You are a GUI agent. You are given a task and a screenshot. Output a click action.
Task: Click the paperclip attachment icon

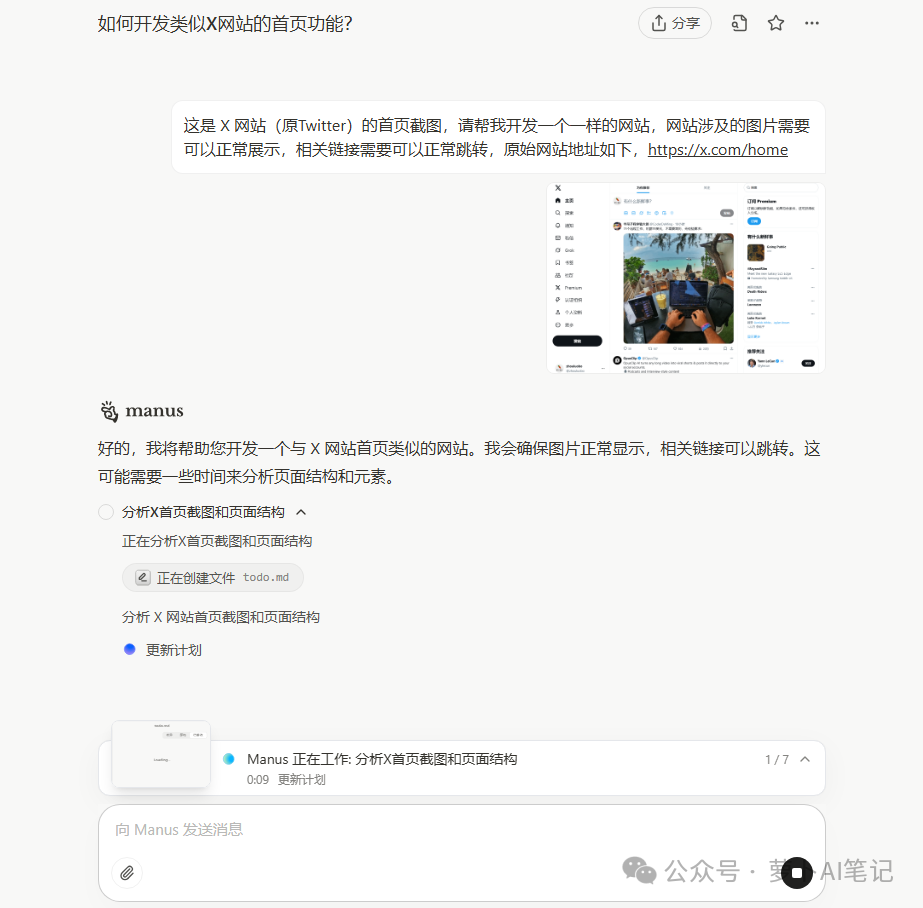coord(127,873)
